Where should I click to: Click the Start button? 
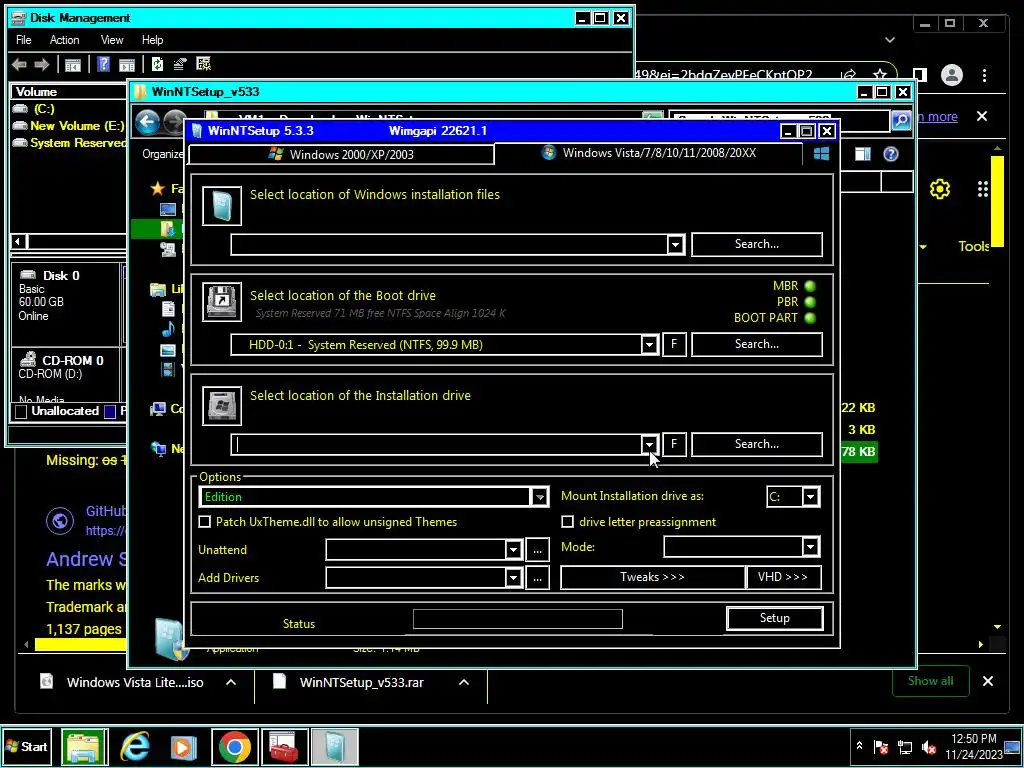coord(27,746)
